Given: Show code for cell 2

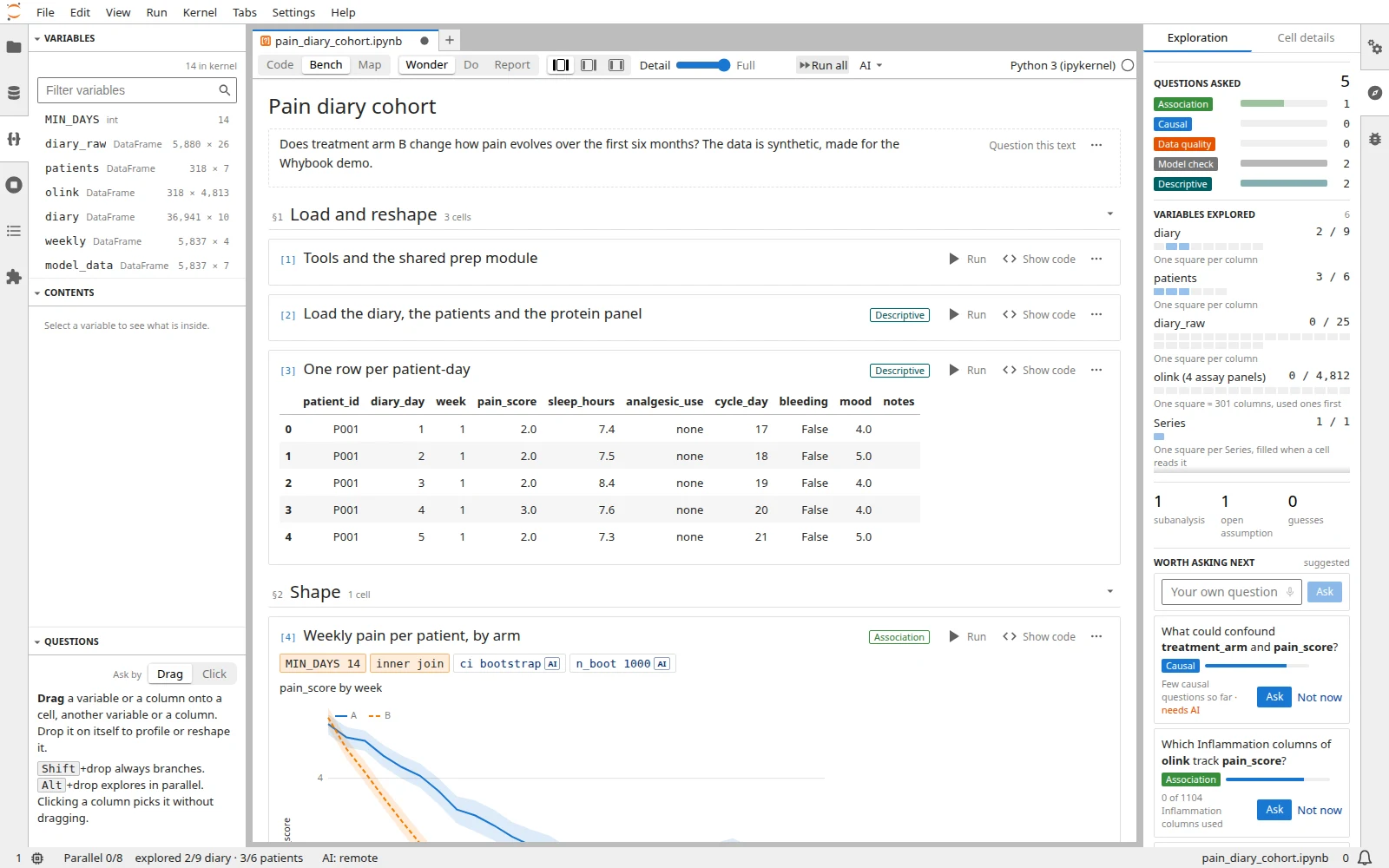Looking at the screenshot, I should click(x=1039, y=315).
